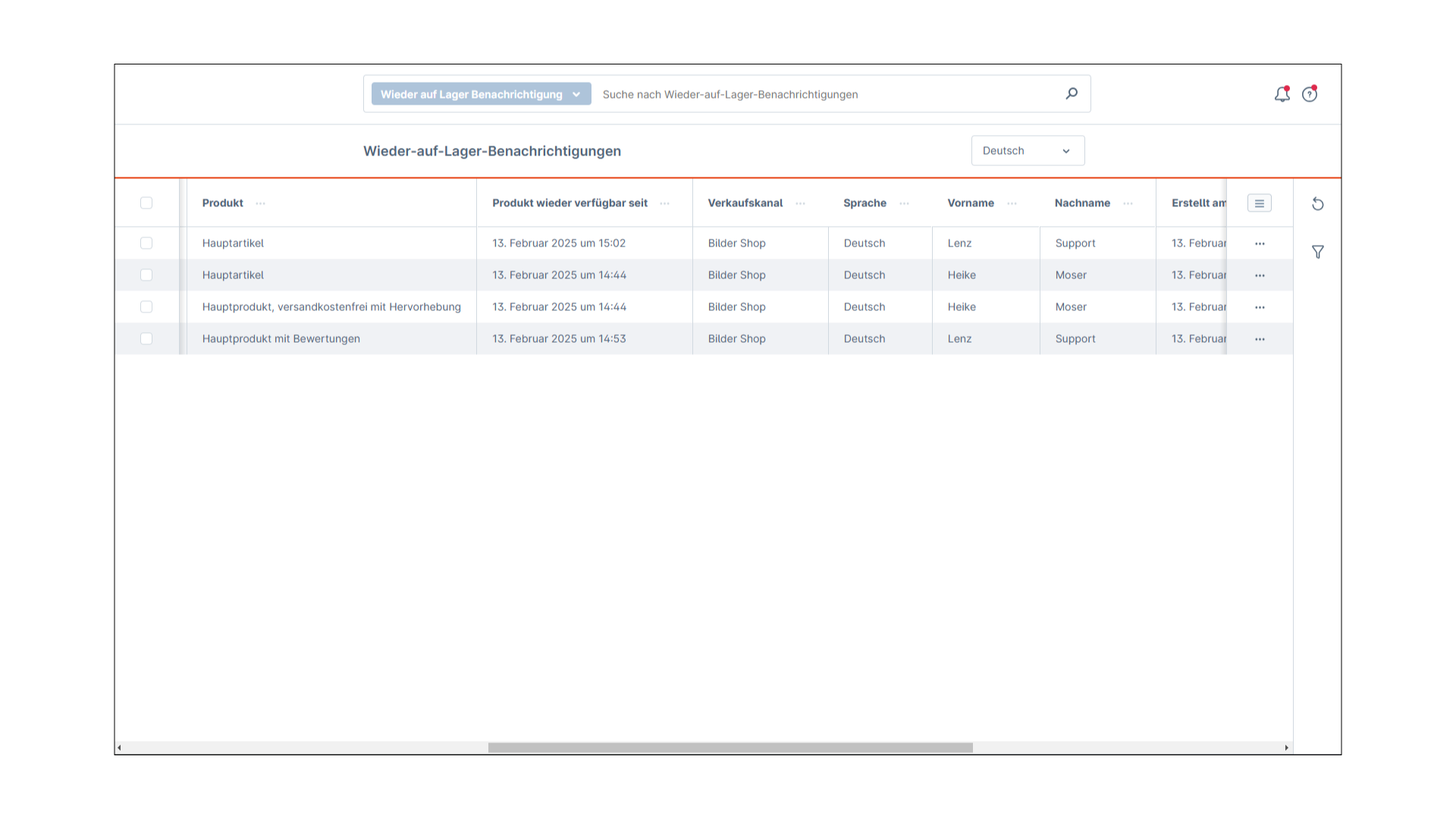Open grid column settings menu
Viewport: 1456px width, 819px height.
(1260, 203)
